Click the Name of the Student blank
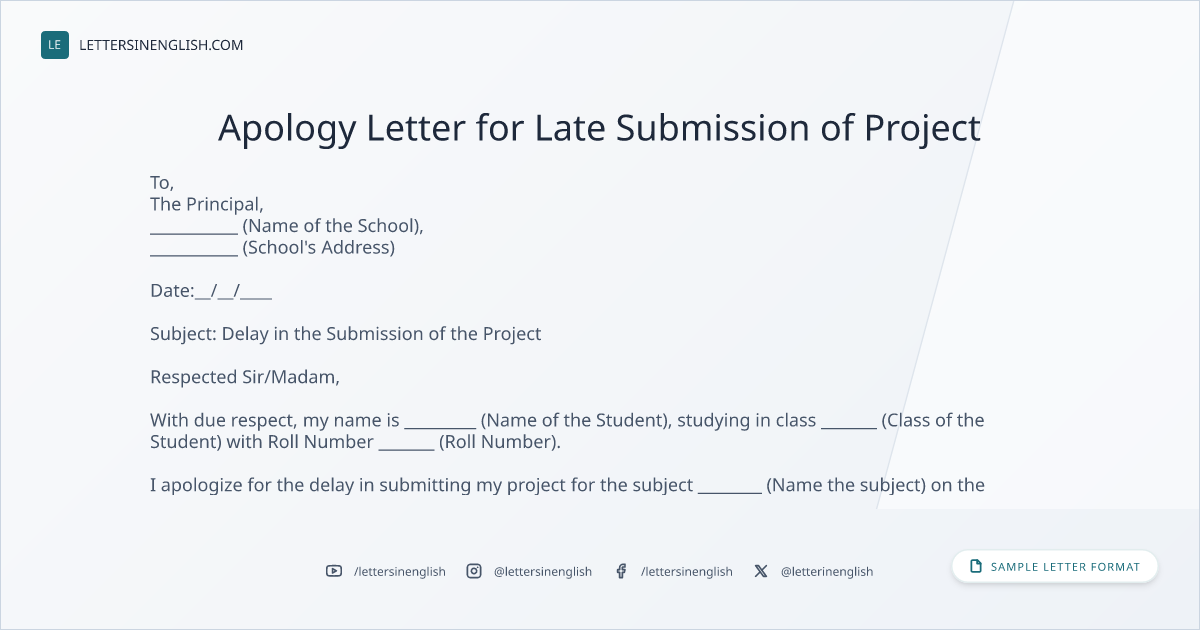The width and height of the screenshot is (1200, 630). [440, 427]
